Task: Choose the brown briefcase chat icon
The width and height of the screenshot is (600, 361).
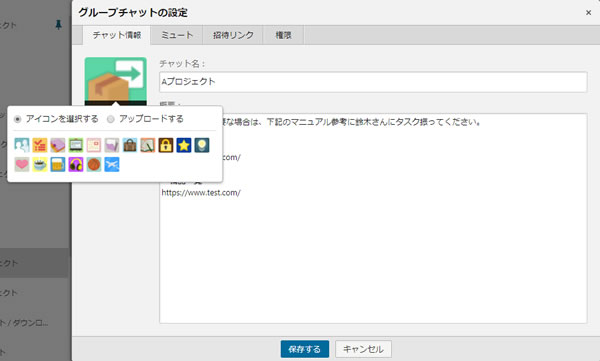Action: point(130,145)
